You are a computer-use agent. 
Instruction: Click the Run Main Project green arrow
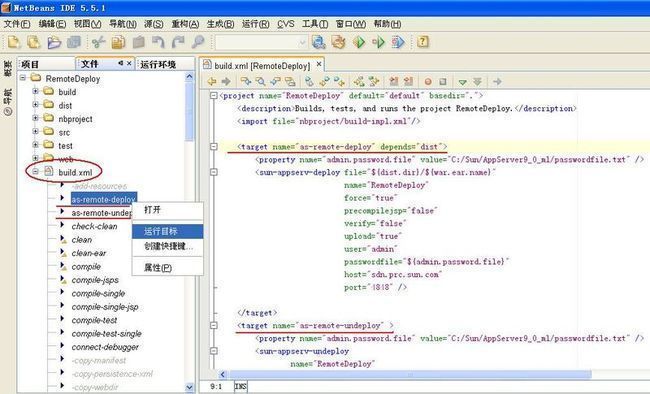tap(359, 42)
